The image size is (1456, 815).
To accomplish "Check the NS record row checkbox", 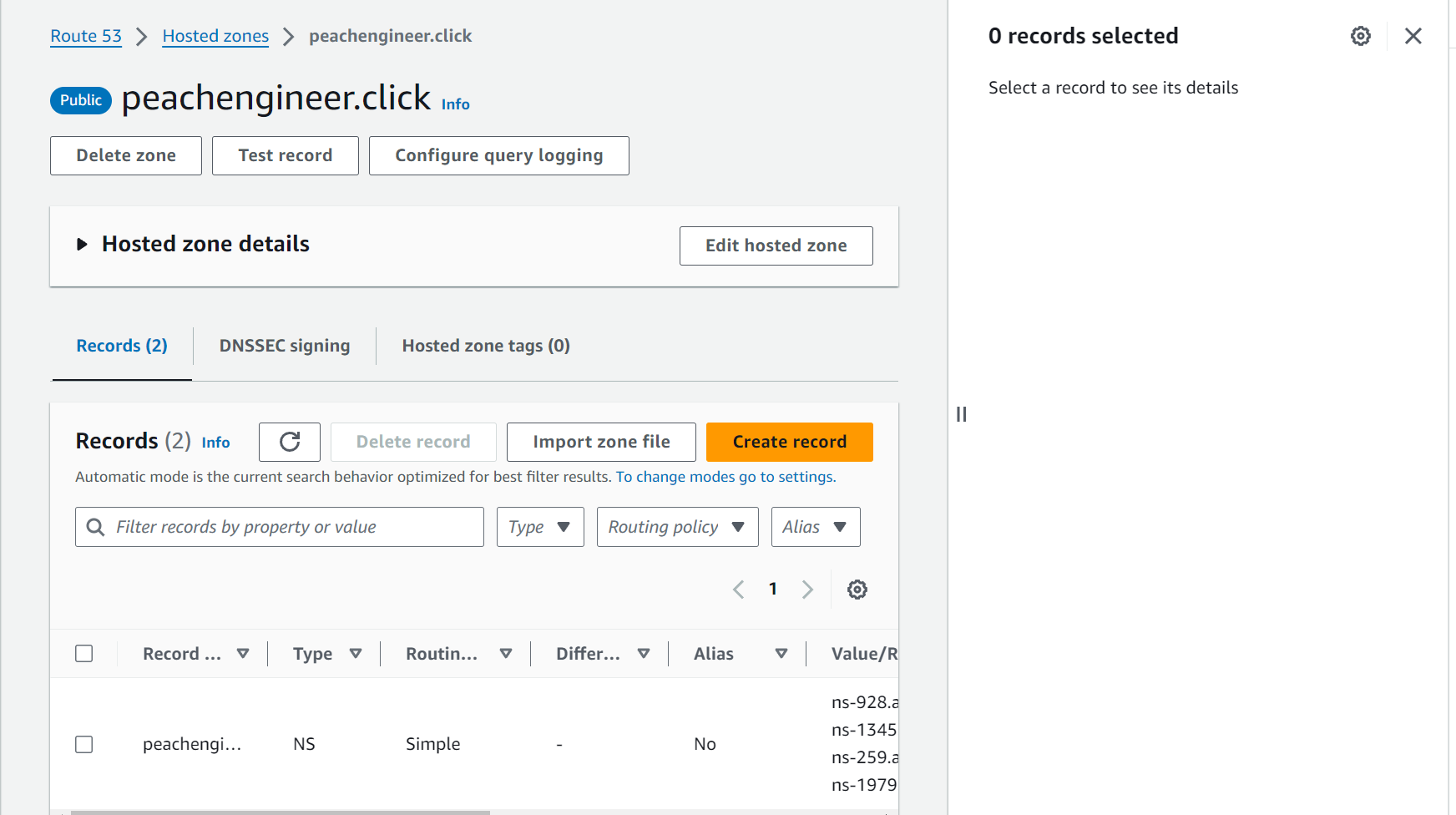I will (84, 744).
